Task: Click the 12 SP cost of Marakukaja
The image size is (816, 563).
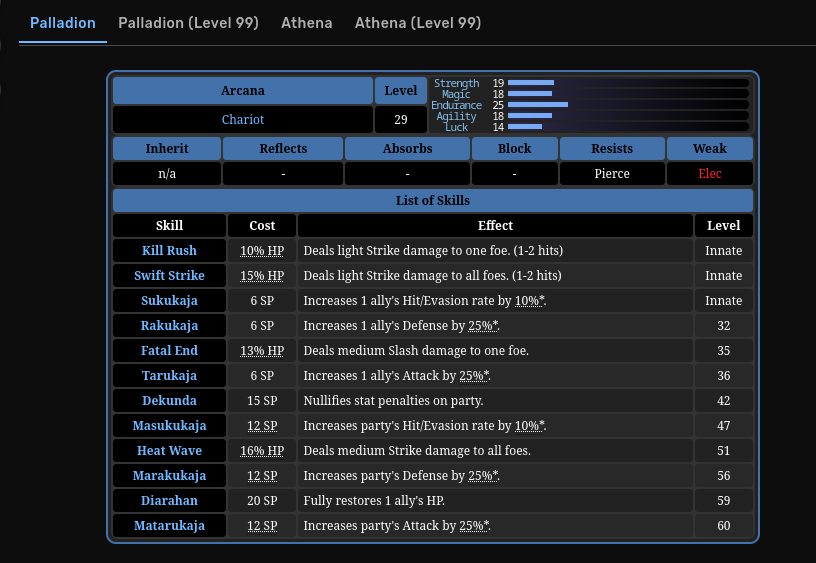Action: pos(262,476)
